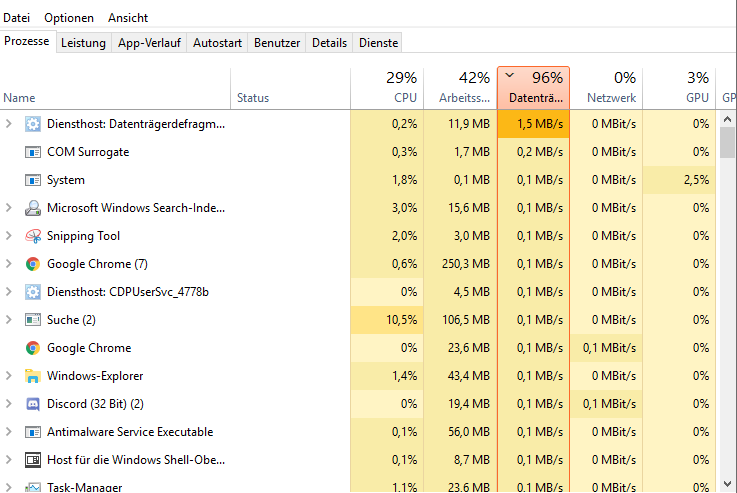Expand the Diensthost CDPUserSvc_4778b group
This screenshot has width=737, height=493.
click(x=8, y=292)
